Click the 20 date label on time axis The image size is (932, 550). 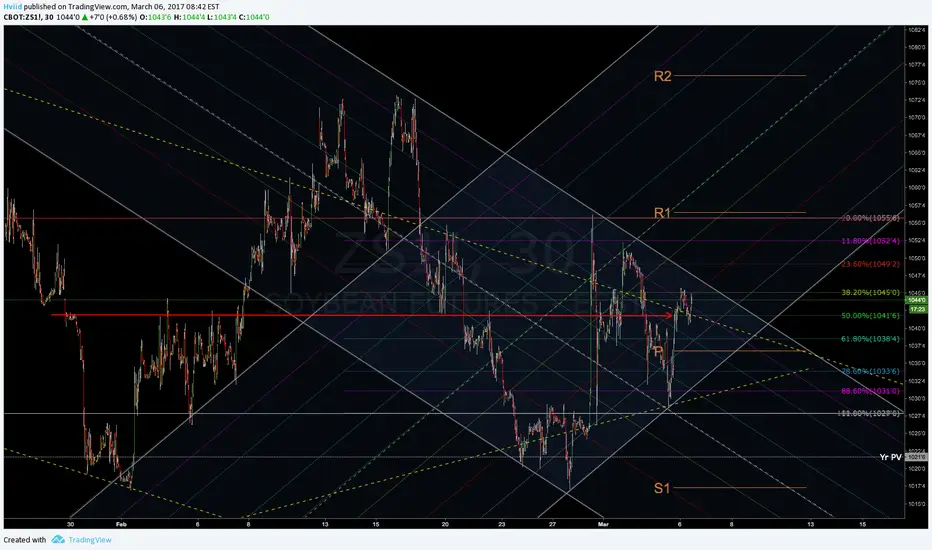(445, 524)
